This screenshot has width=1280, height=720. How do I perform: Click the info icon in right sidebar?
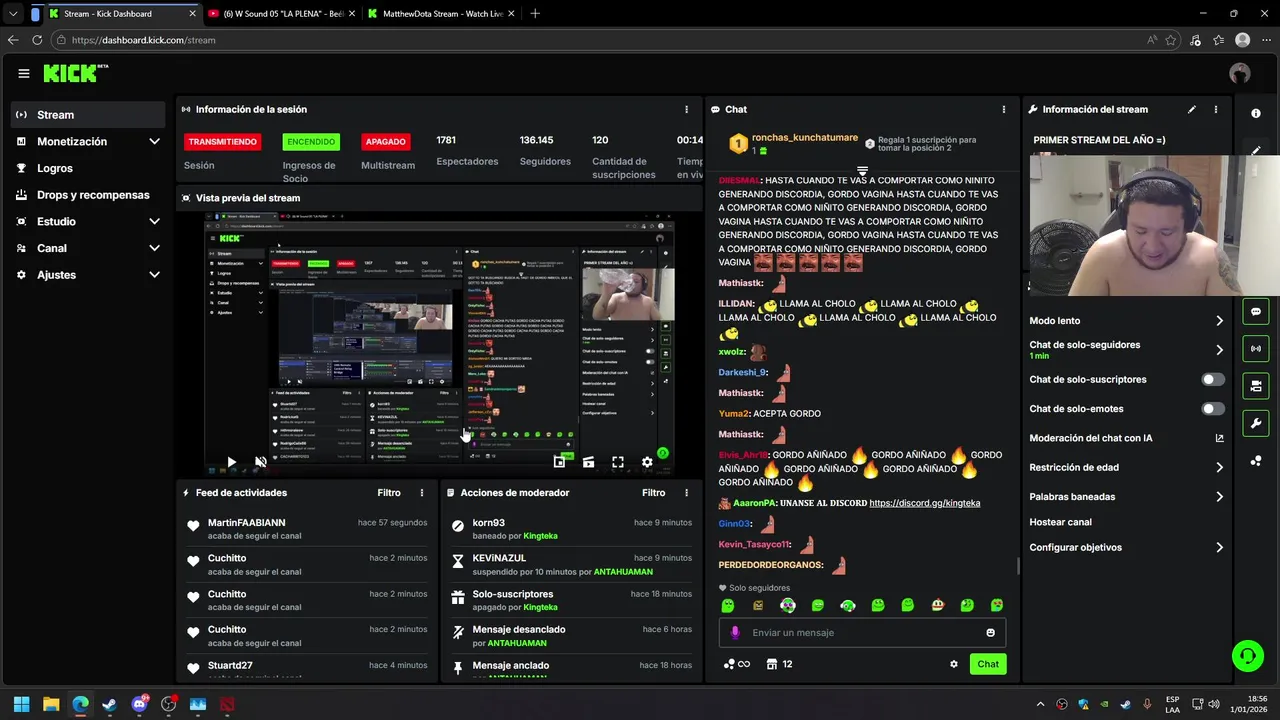(1256, 113)
